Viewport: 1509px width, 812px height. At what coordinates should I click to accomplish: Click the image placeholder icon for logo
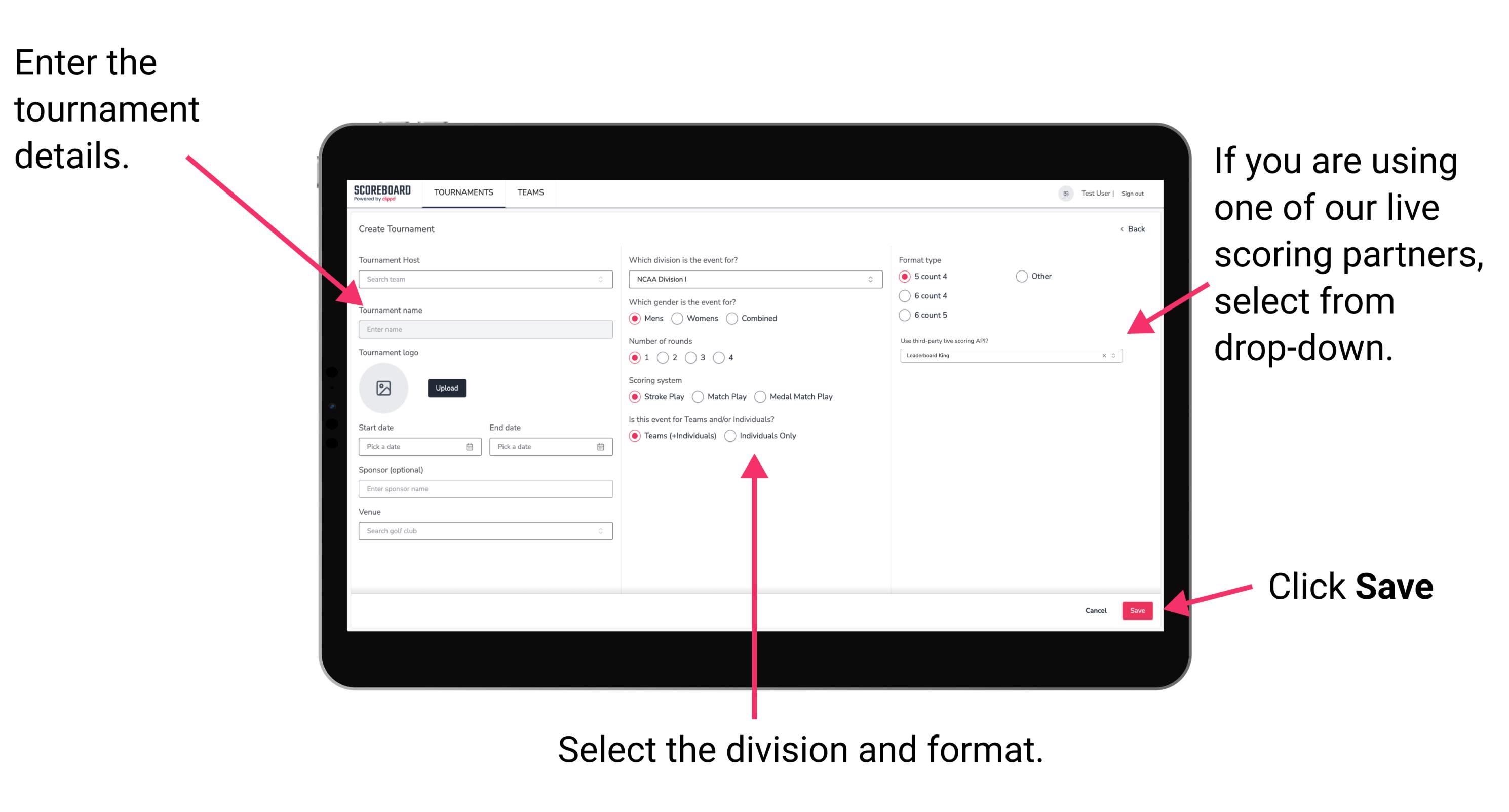tap(383, 387)
